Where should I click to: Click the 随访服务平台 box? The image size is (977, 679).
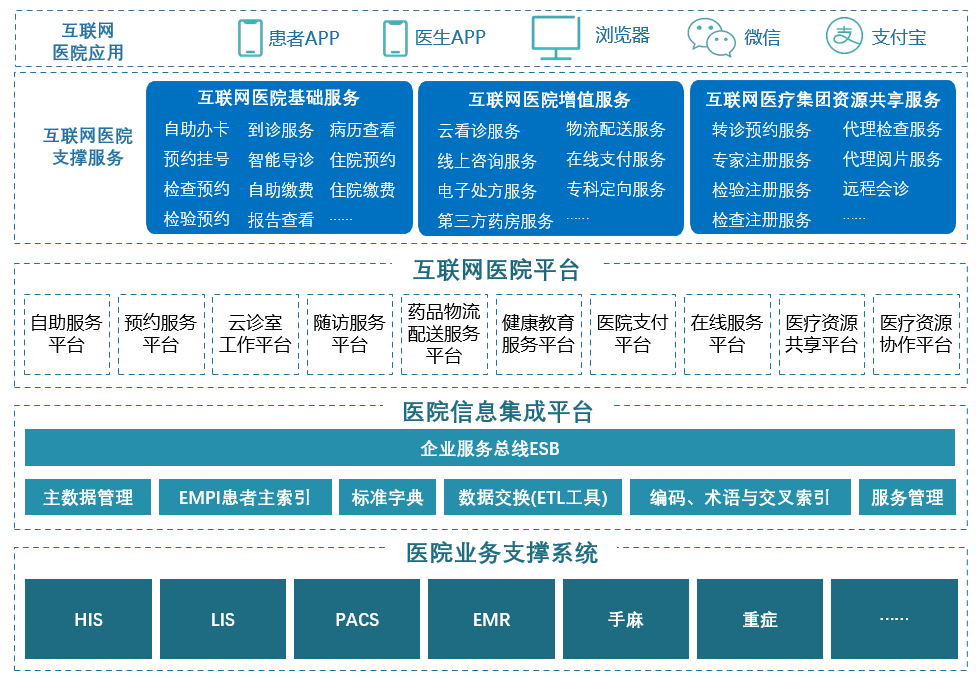350,335
